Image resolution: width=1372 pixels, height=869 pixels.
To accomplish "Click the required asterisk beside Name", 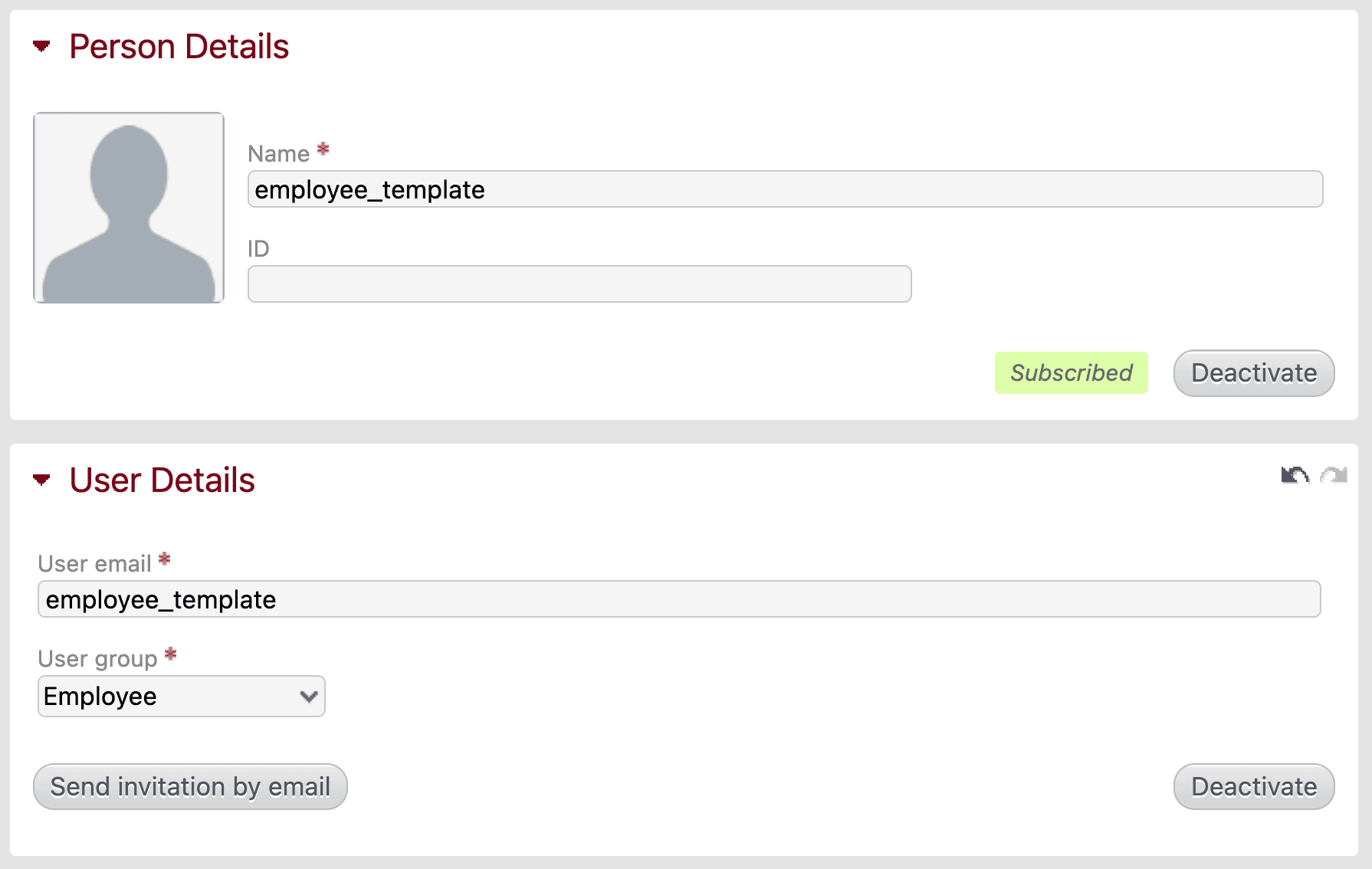I will tap(323, 149).
